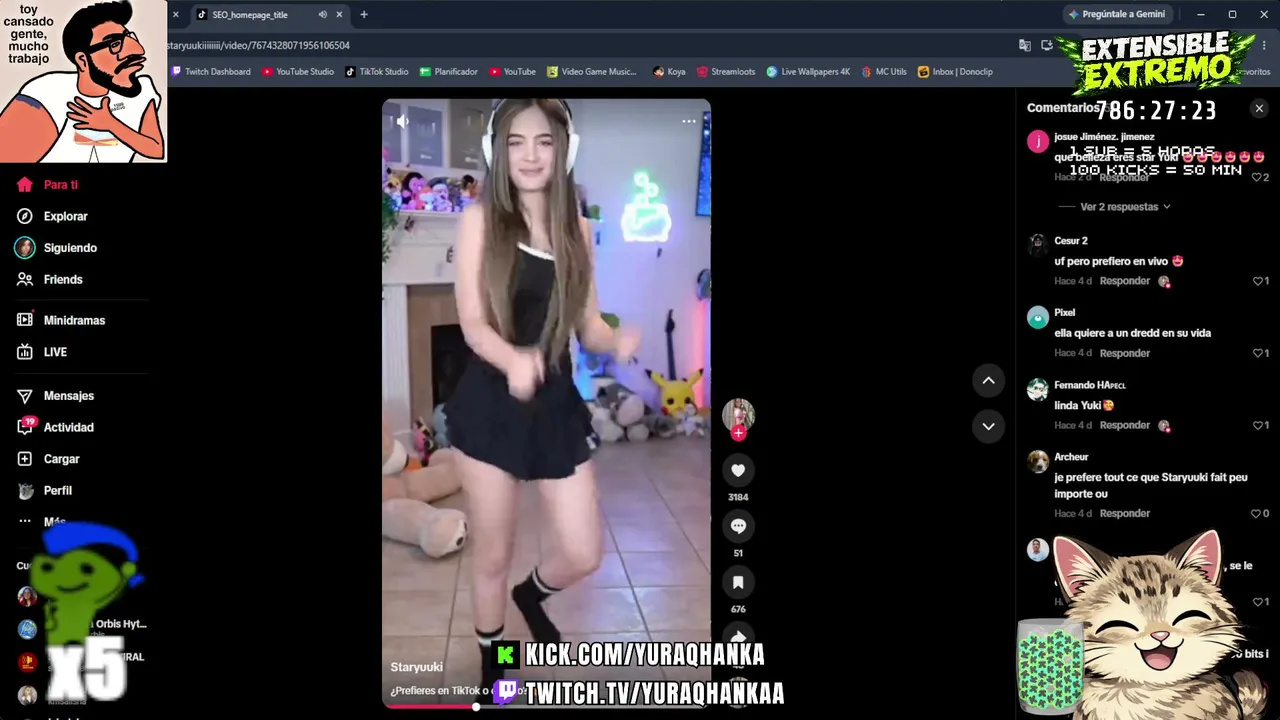This screenshot has width=1280, height=720.
Task: Click the translate page icon in the address bar
Action: pos(1025,45)
